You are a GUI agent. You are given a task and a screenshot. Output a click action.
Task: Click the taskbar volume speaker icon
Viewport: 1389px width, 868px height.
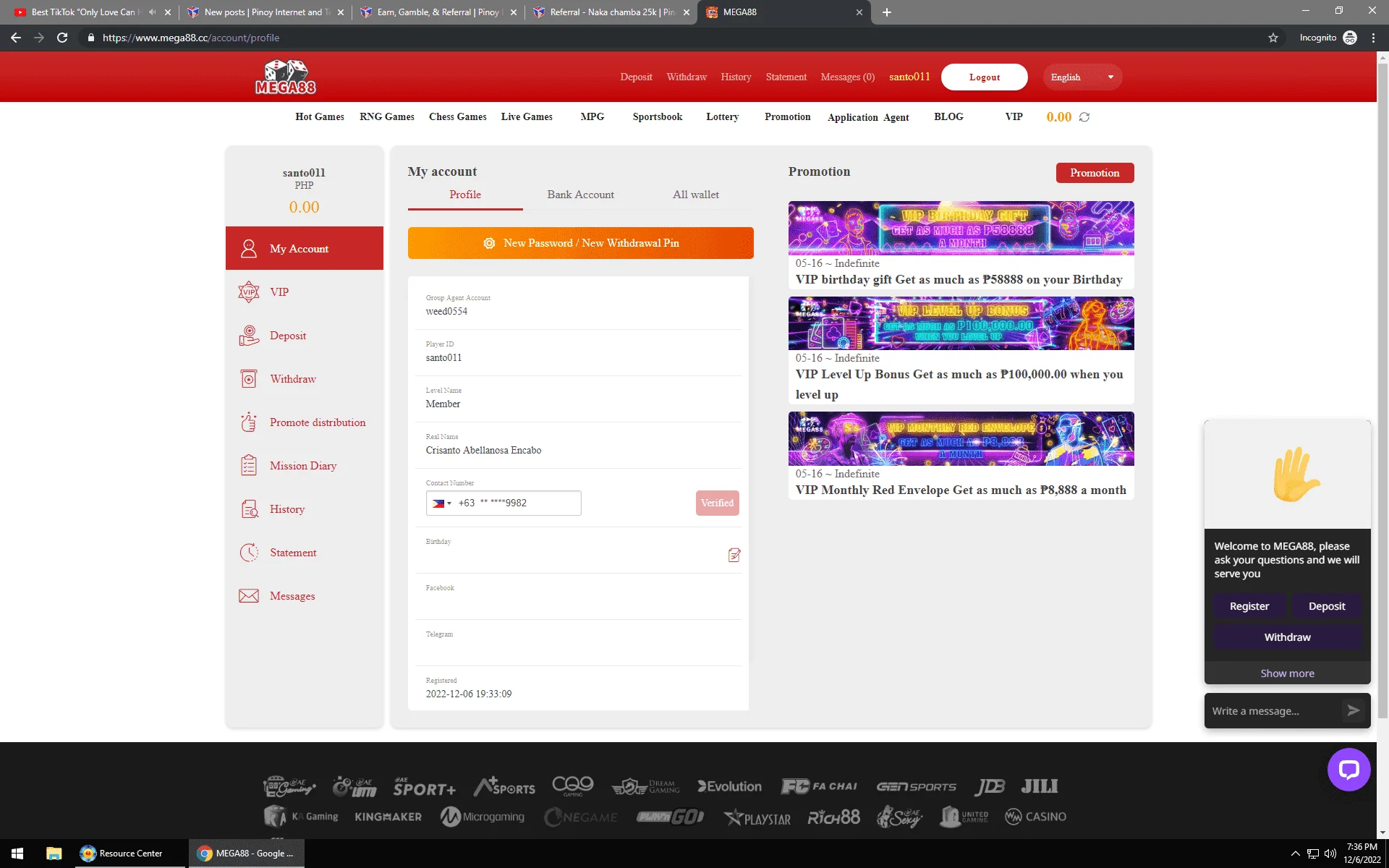coord(1330,854)
